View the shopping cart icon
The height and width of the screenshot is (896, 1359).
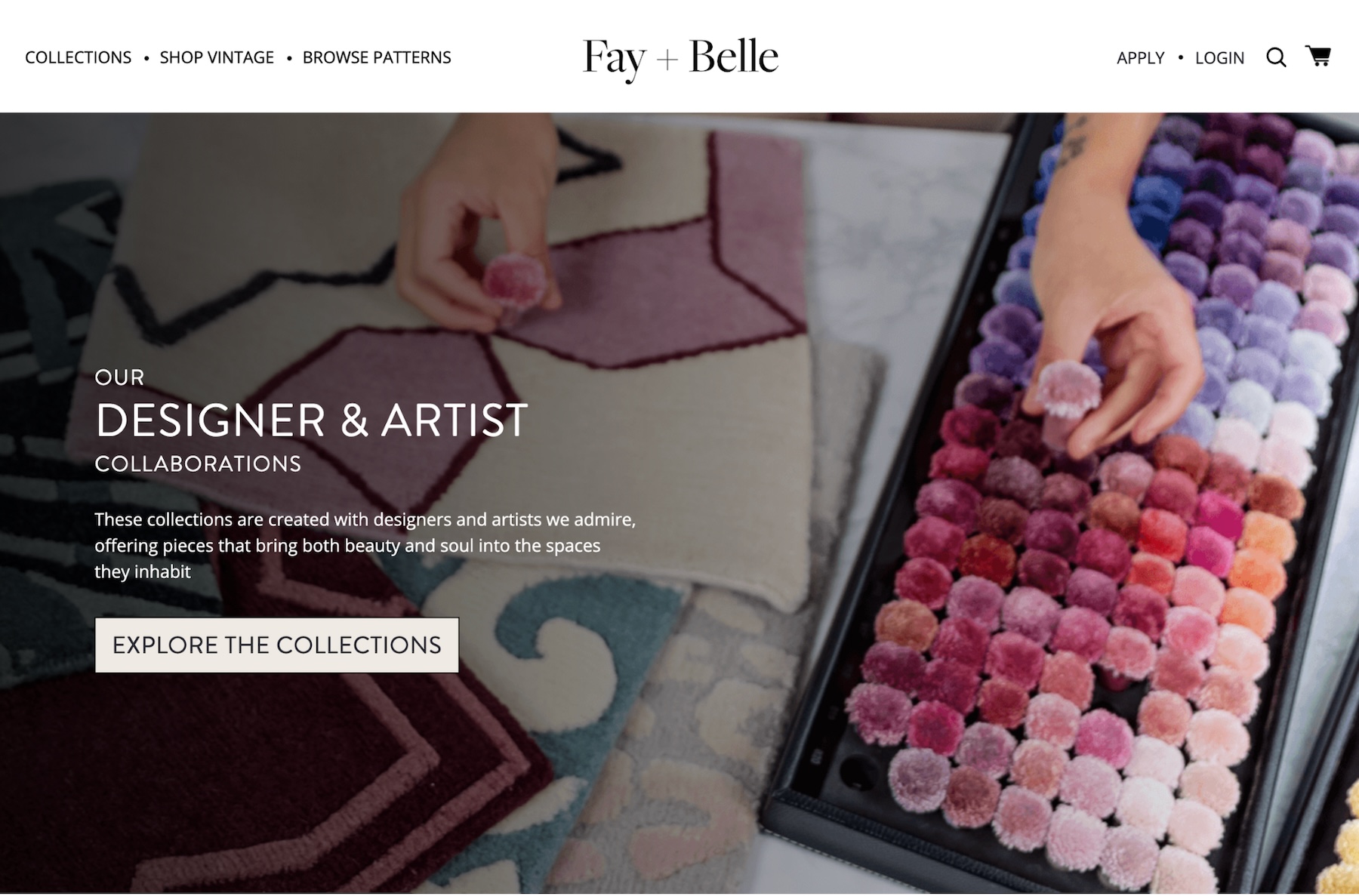(x=1318, y=56)
